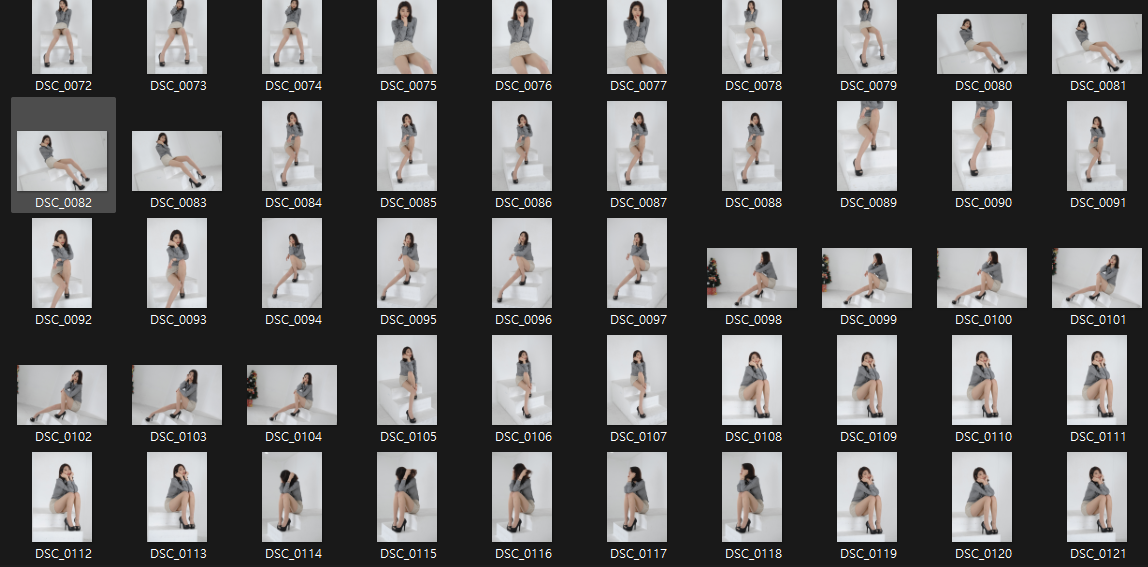The image size is (1148, 567).
Task: Select the DSC_0073 thumbnail
Action: [x=177, y=37]
